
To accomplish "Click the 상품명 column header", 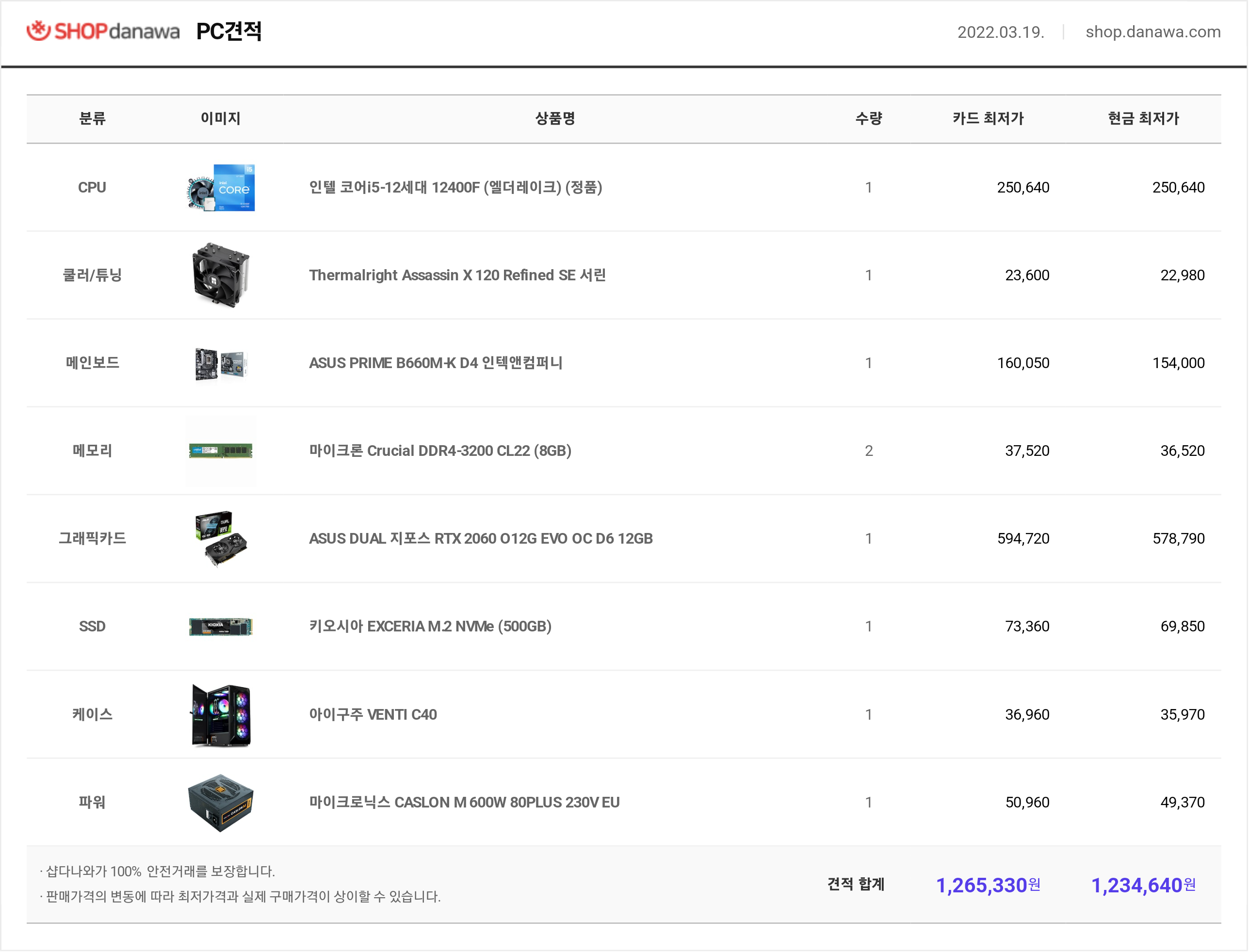I will (555, 118).
